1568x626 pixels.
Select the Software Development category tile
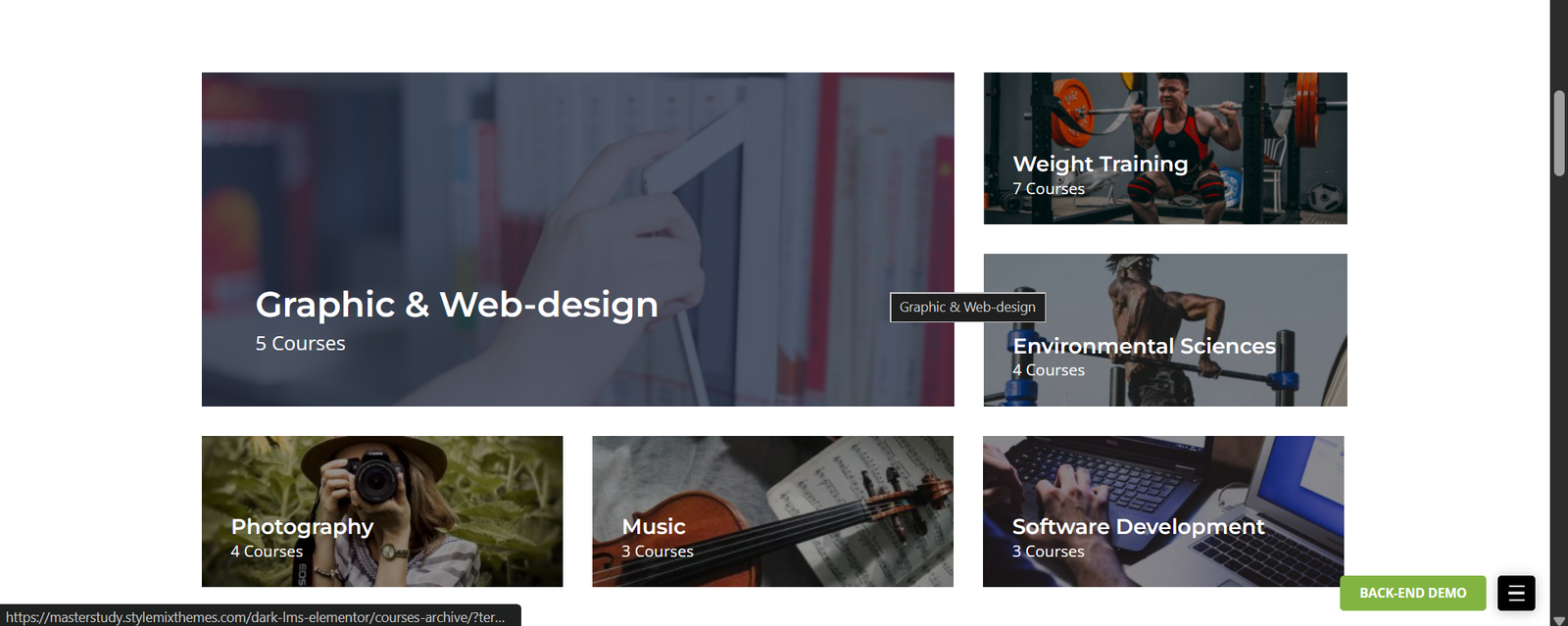[x=1163, y=511]
